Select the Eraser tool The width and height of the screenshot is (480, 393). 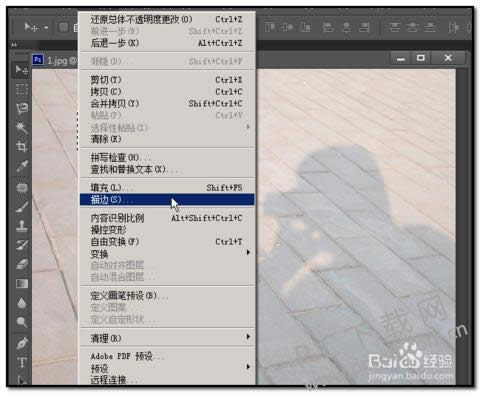click(22, 264)
